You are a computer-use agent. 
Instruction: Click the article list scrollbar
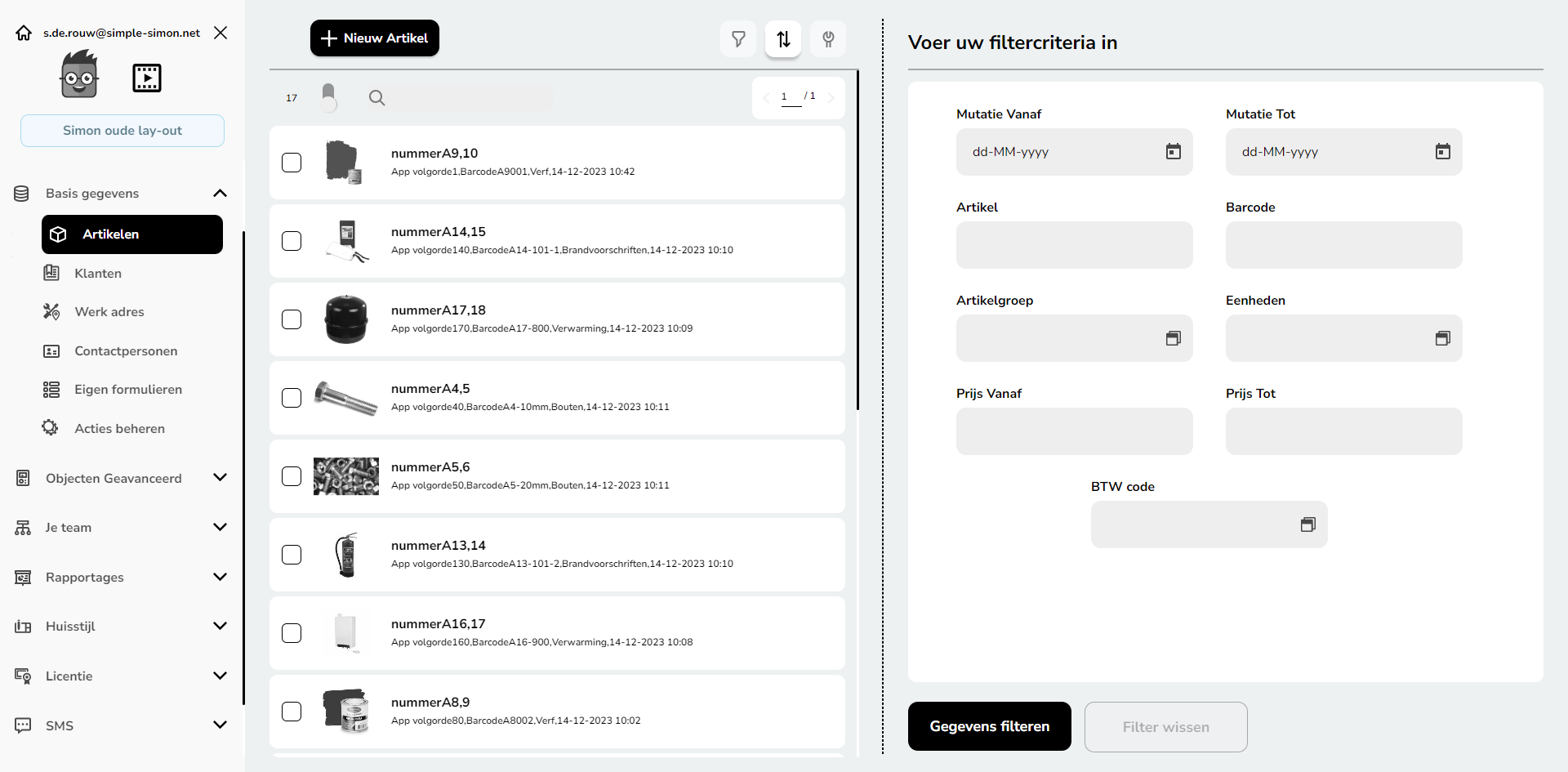(857, 241)
